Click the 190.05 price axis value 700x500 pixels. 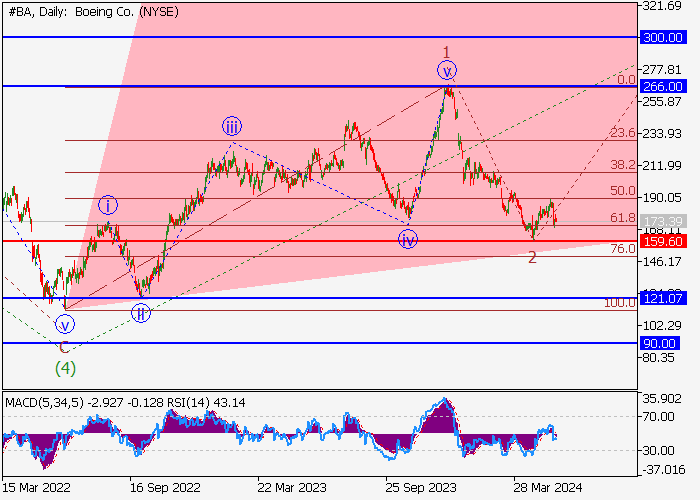coord(662,198)
